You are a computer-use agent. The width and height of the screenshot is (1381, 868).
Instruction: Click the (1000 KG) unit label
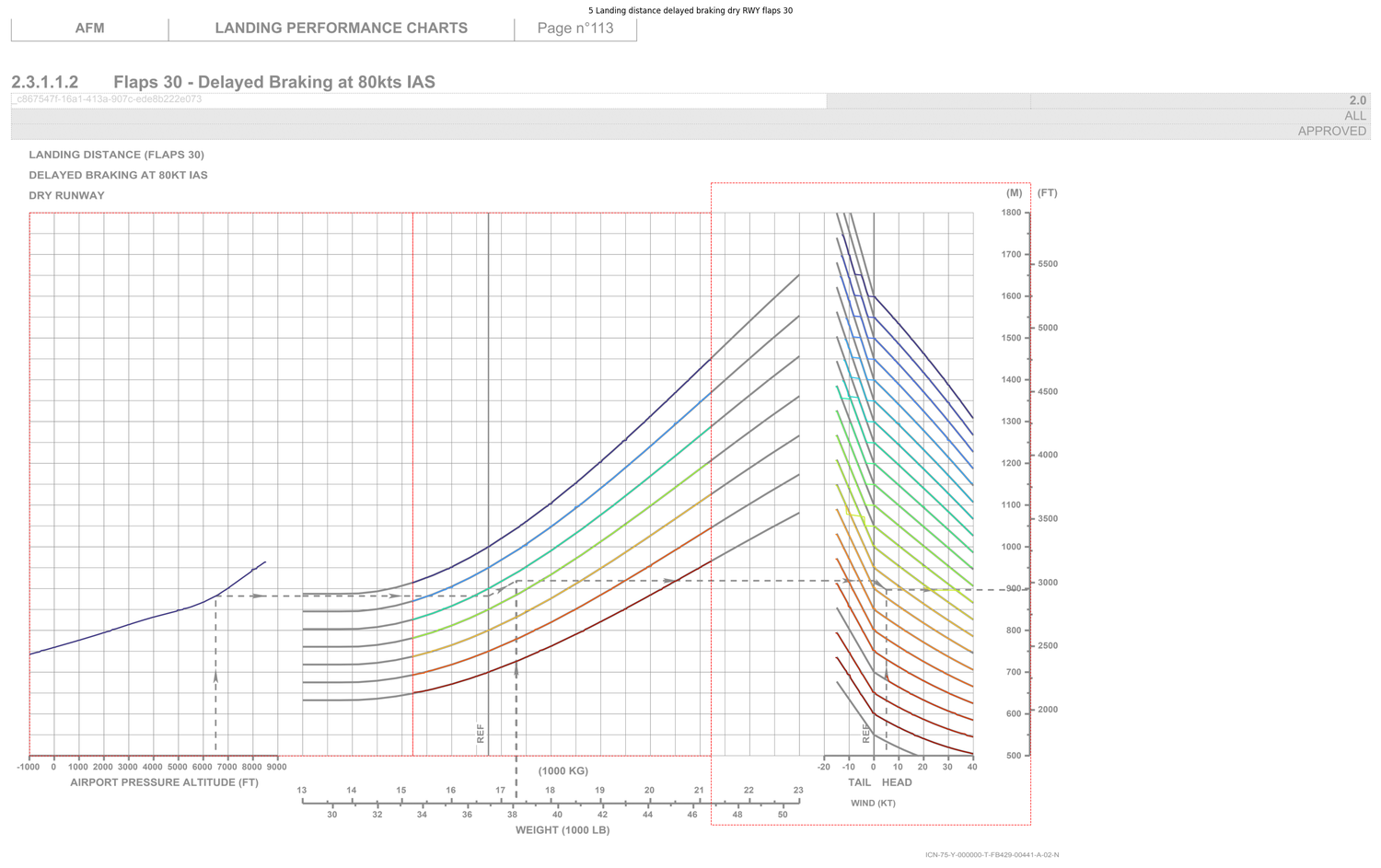563,770
